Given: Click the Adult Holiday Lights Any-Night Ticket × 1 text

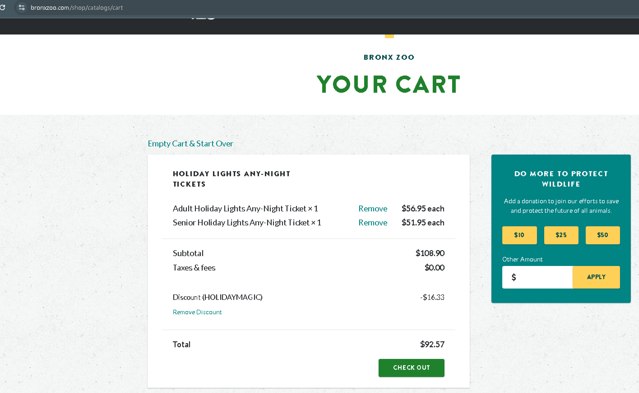Looking at the screenshot, I should pos(245,209).
